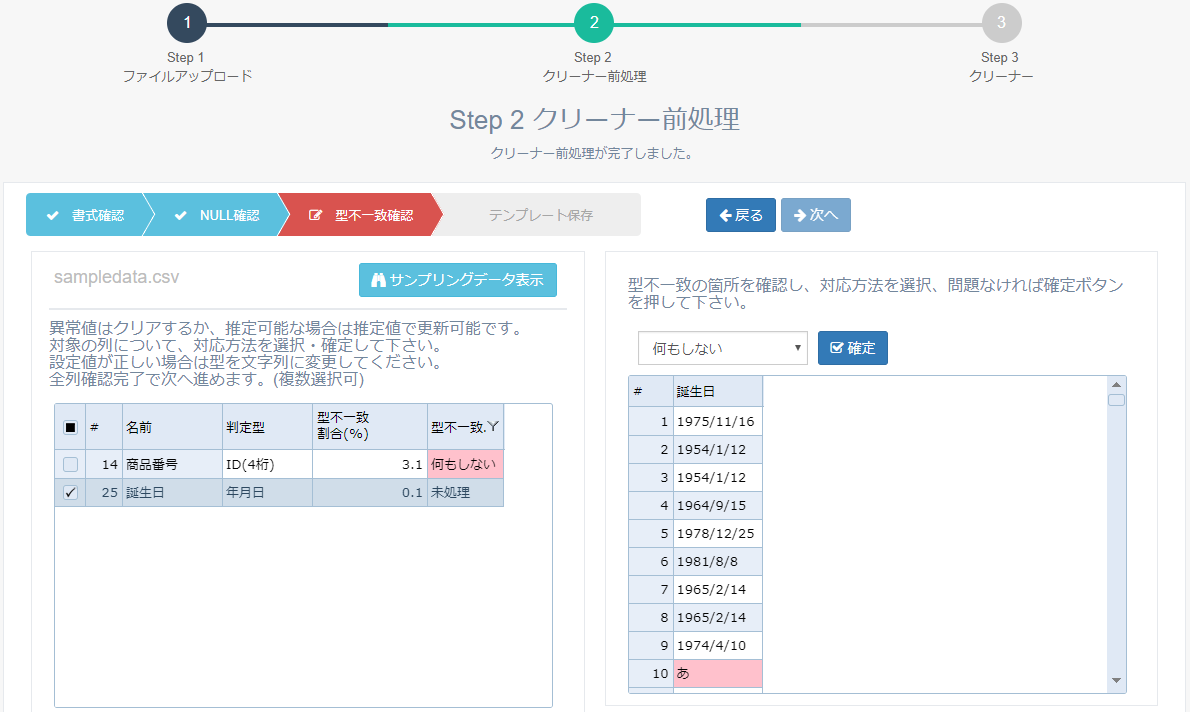
Task: Click the filter icon in 型不一致 column header
Action: point(494,427)
